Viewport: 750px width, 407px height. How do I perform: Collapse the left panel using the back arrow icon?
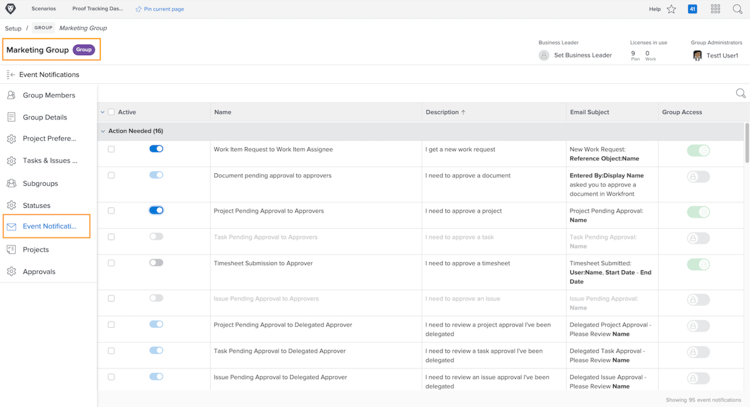pyautogui.click(x=11, y=74)
